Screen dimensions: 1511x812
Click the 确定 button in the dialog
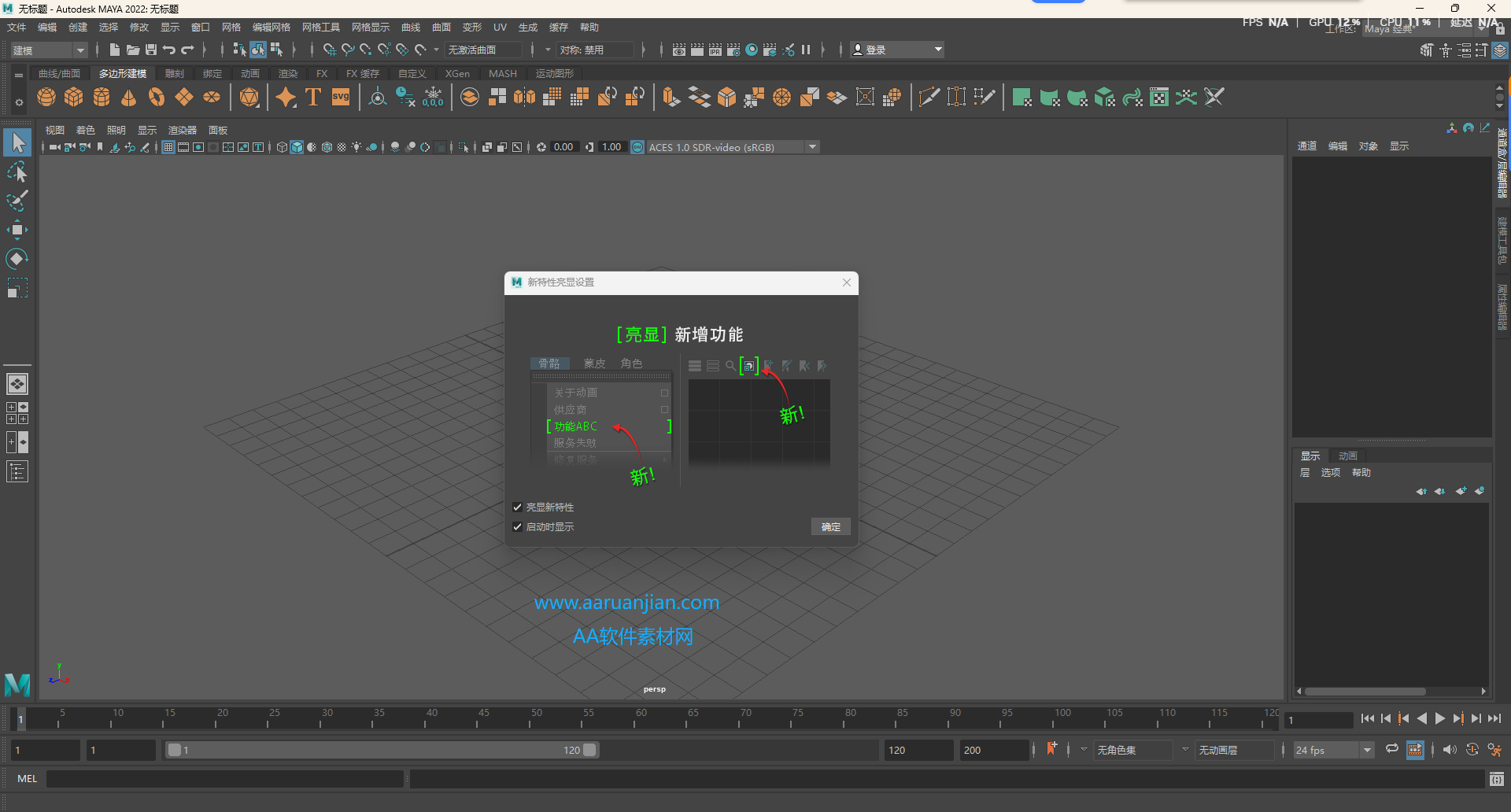coord(830,526)
